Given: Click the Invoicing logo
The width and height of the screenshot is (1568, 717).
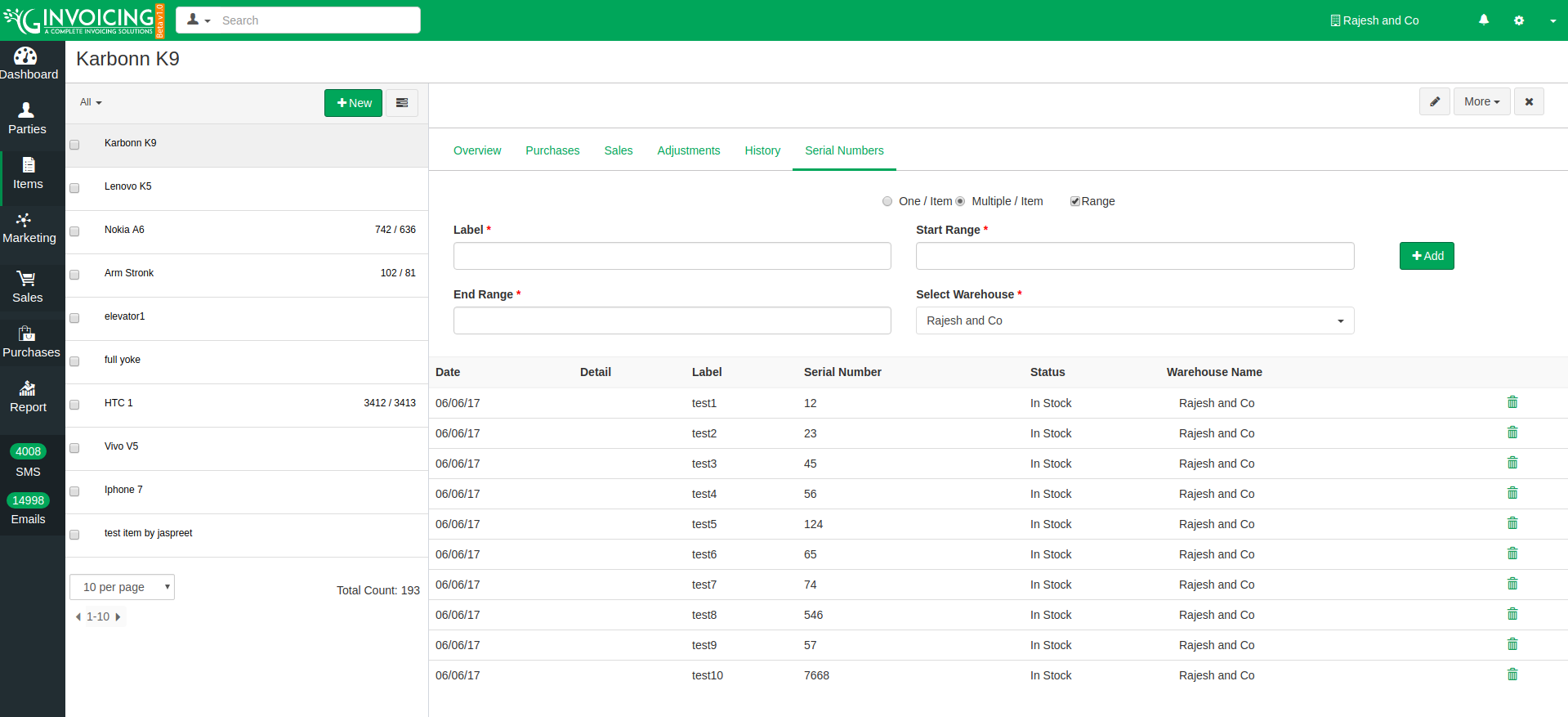Looking at the screenshot, I should pyautogui.click(x=83, y=20).
